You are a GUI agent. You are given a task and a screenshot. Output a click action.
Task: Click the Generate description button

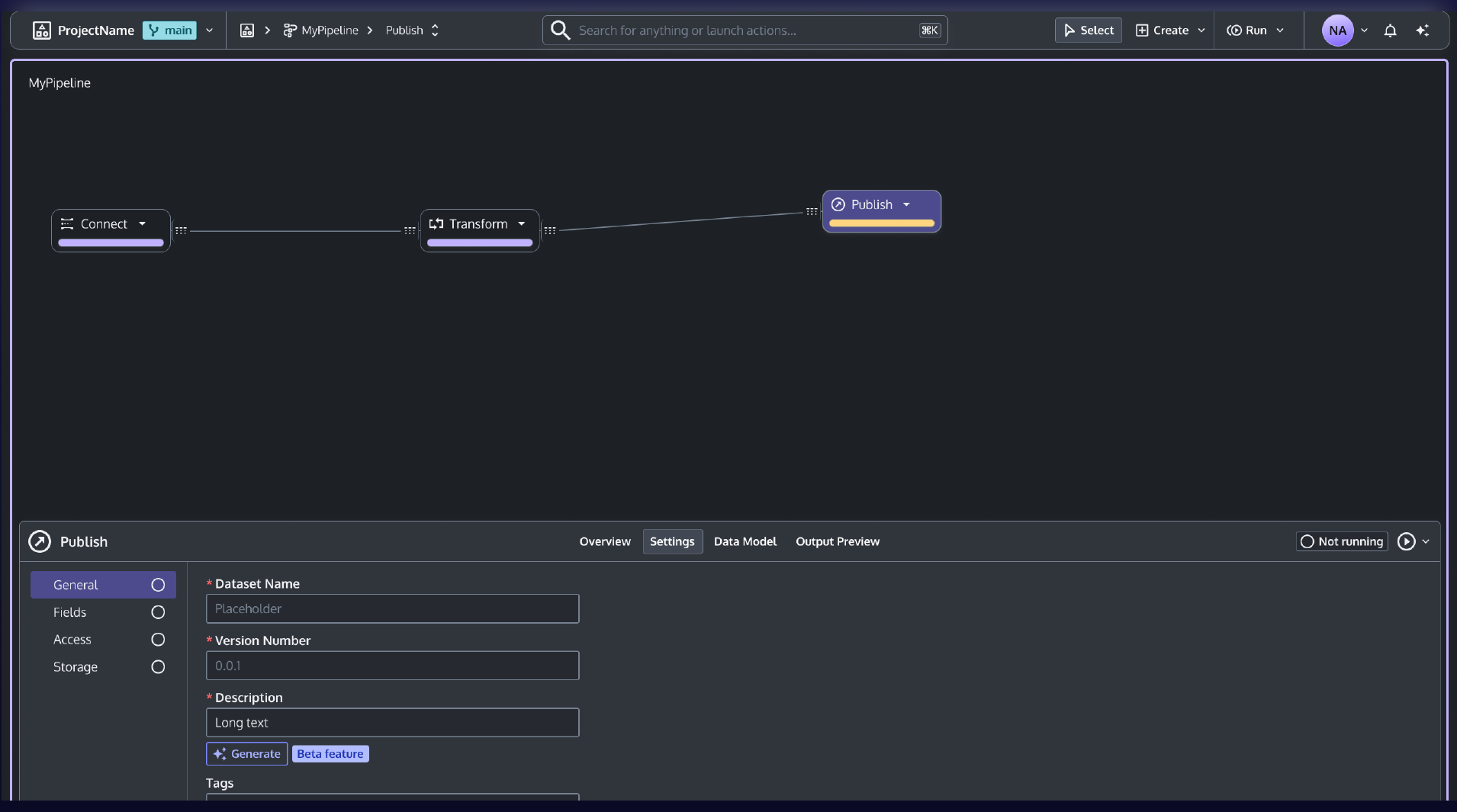pos(246,754)
